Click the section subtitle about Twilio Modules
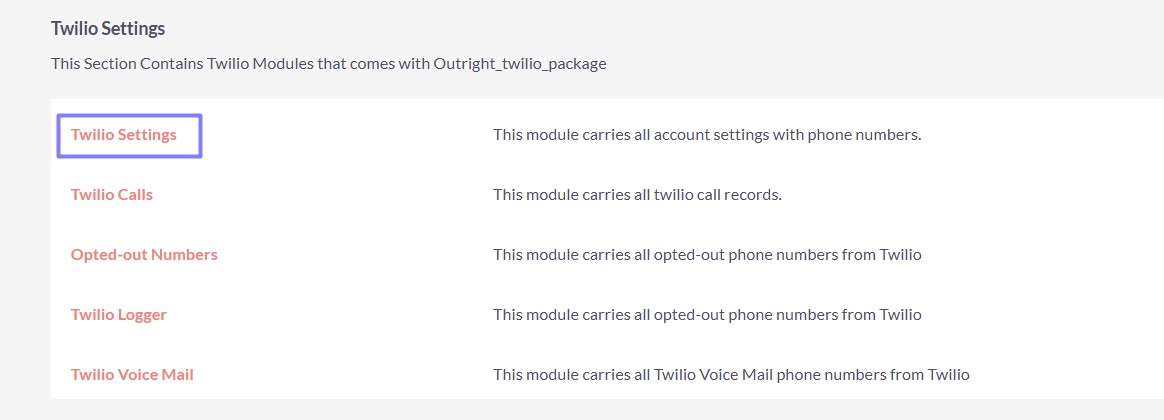The image size is (1164, 420). (329, 64)
